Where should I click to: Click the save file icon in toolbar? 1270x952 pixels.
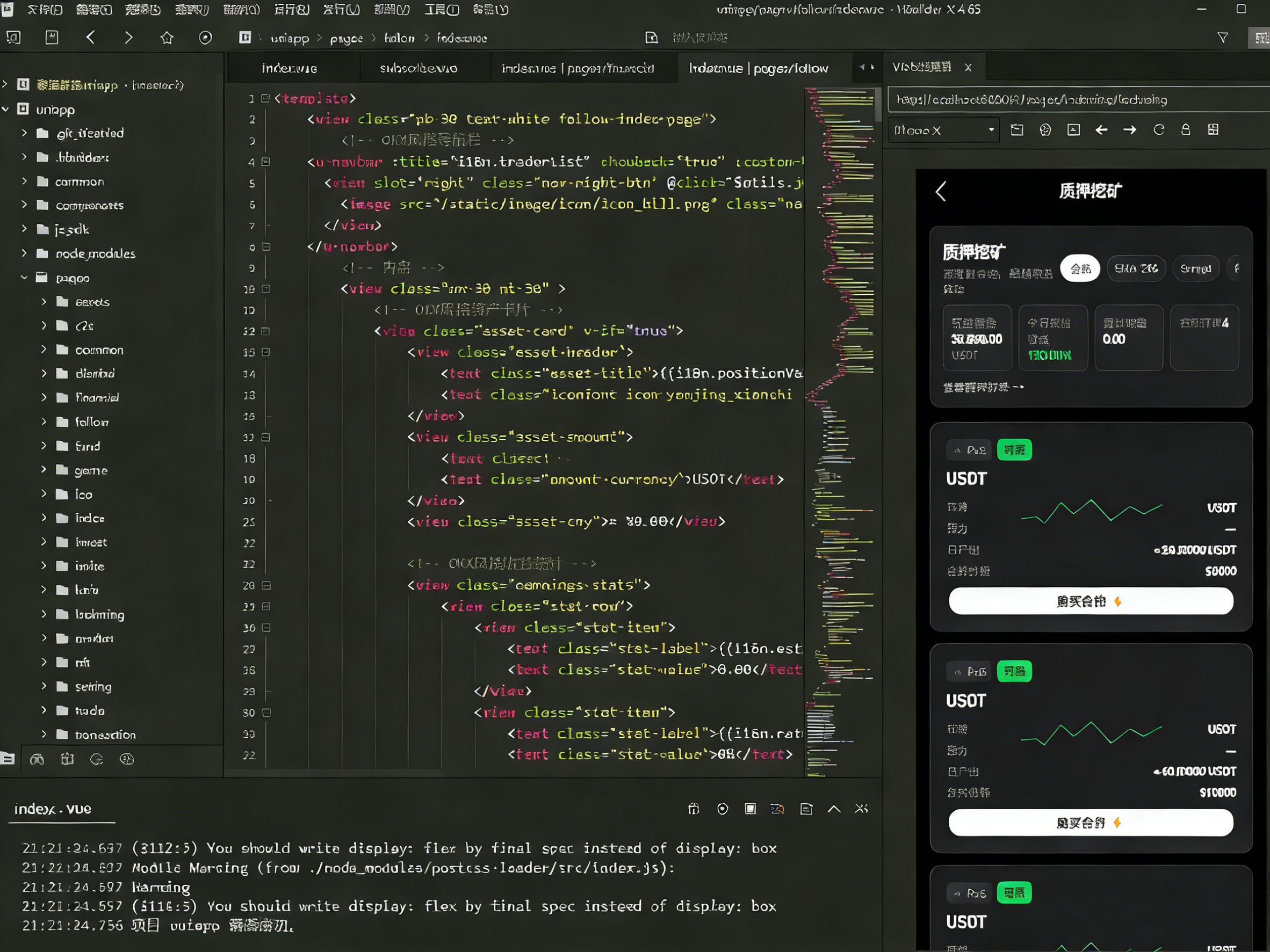(52, 38)
